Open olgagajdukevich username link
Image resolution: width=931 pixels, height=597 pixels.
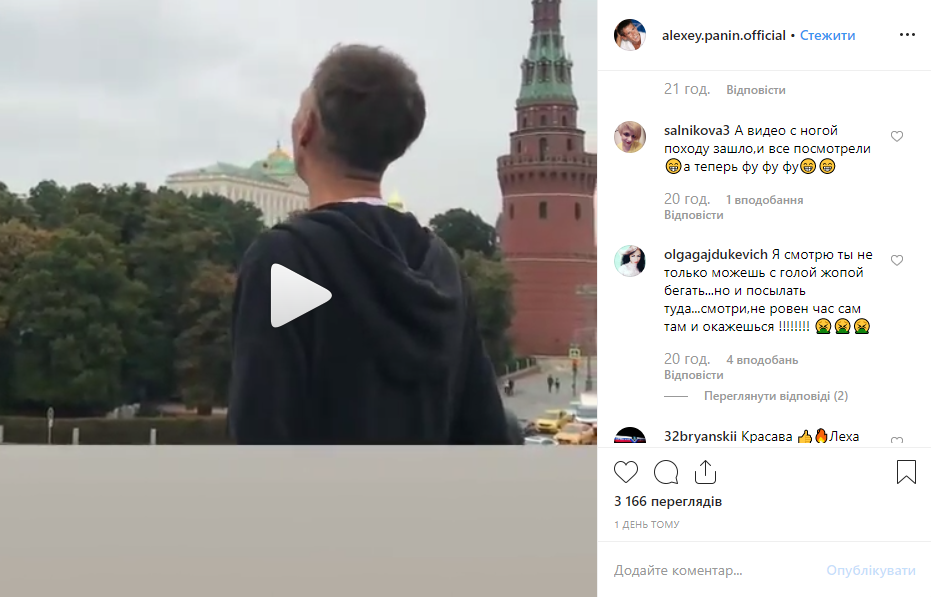pos(715,255)
